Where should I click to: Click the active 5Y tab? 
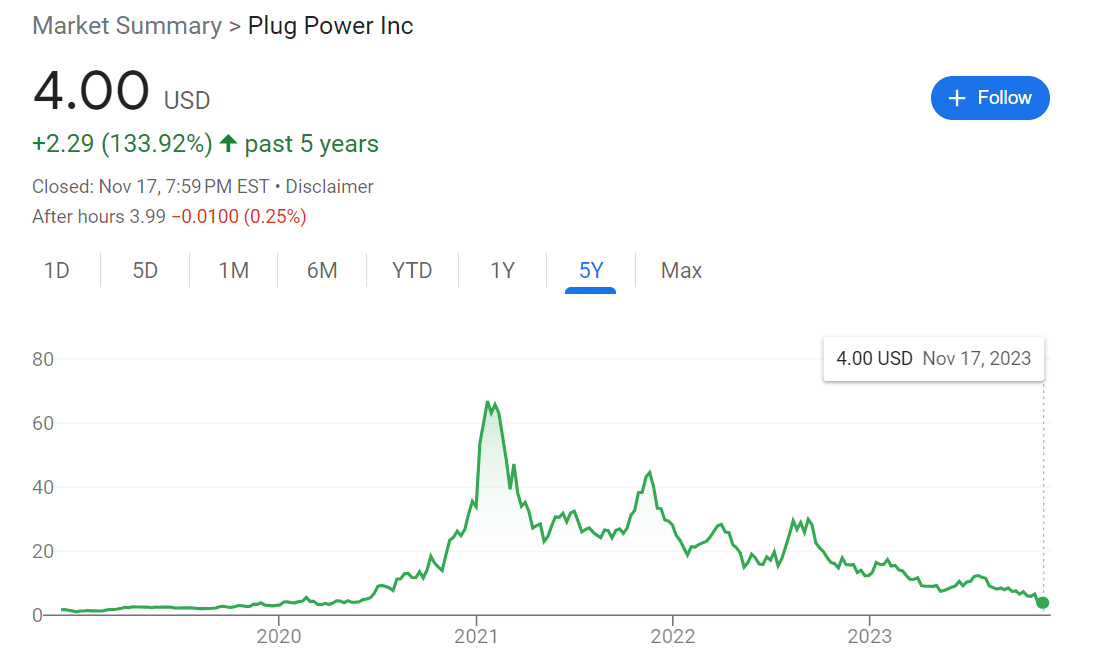(591, 270)
